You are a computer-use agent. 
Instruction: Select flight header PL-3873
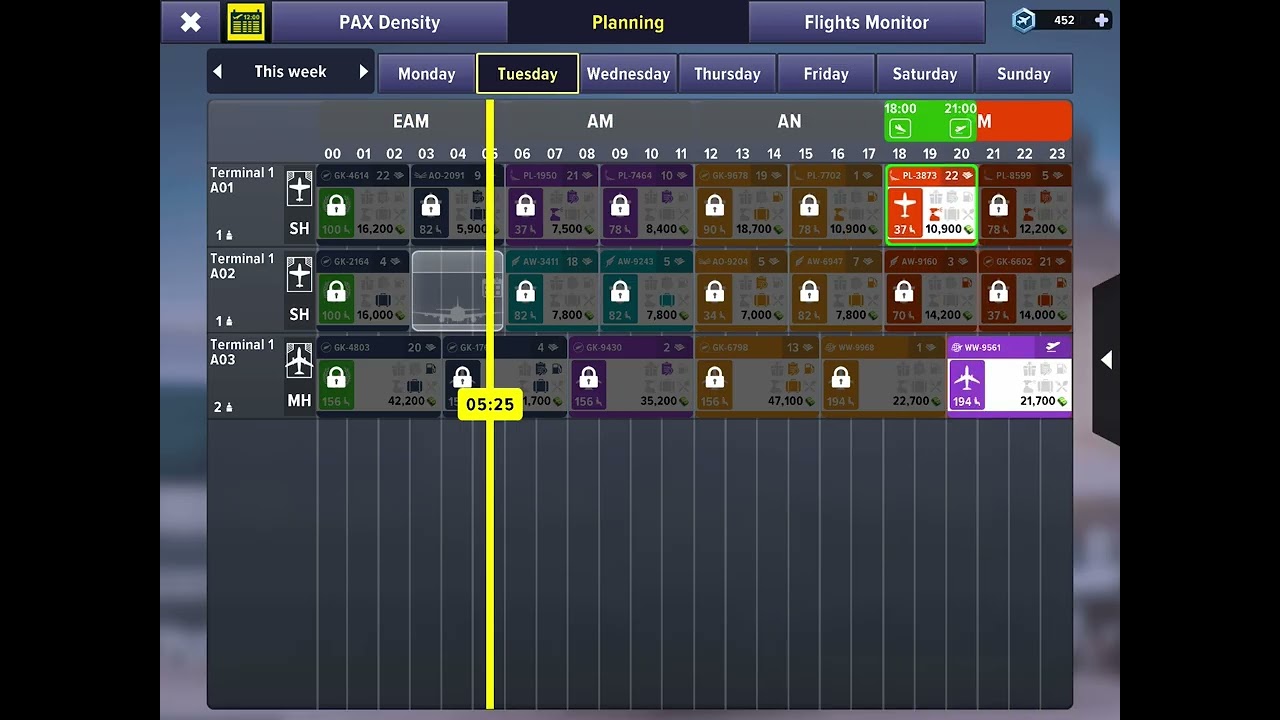[931, 176]
